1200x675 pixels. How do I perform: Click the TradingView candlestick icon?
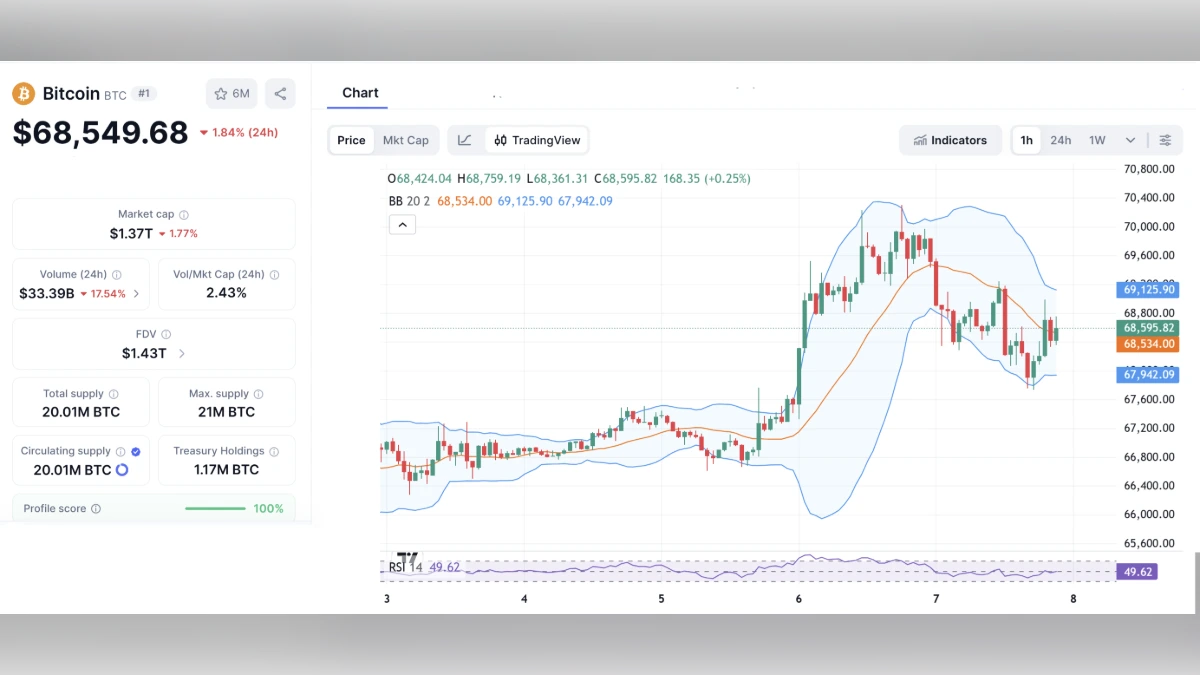pyautogui.click(x=502, y=140)
